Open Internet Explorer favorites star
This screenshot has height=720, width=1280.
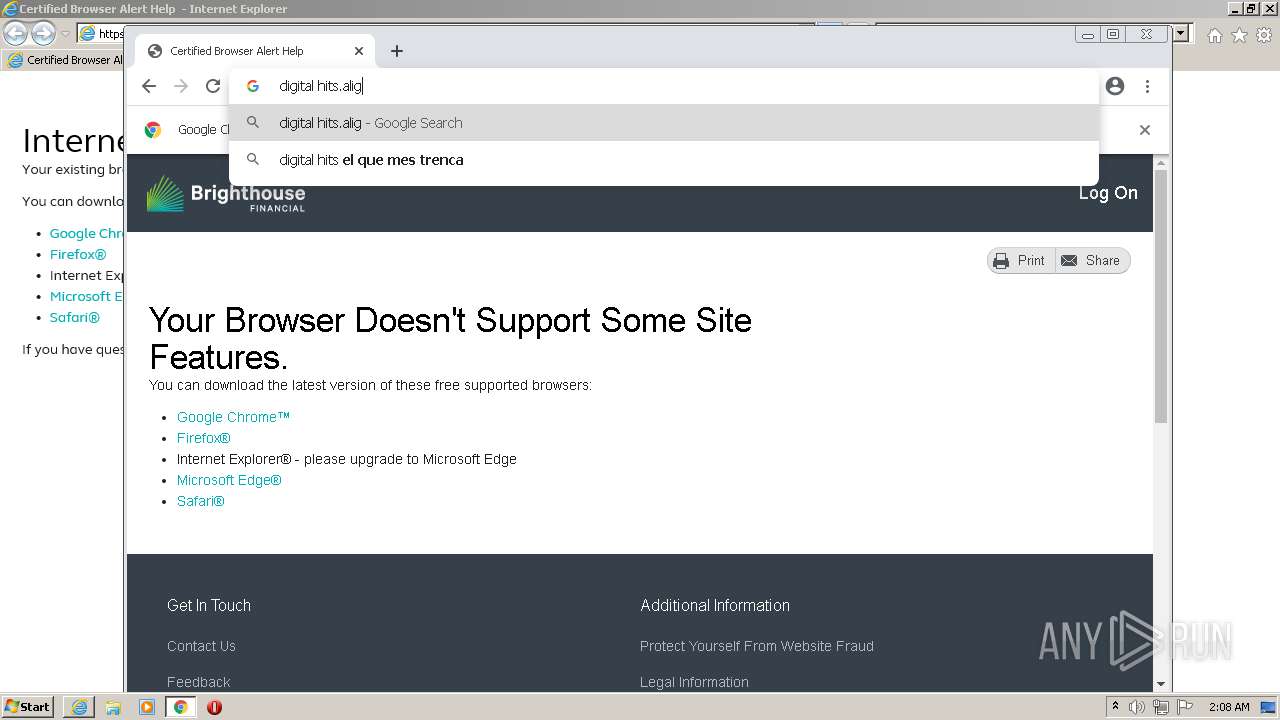point(1239,35)
